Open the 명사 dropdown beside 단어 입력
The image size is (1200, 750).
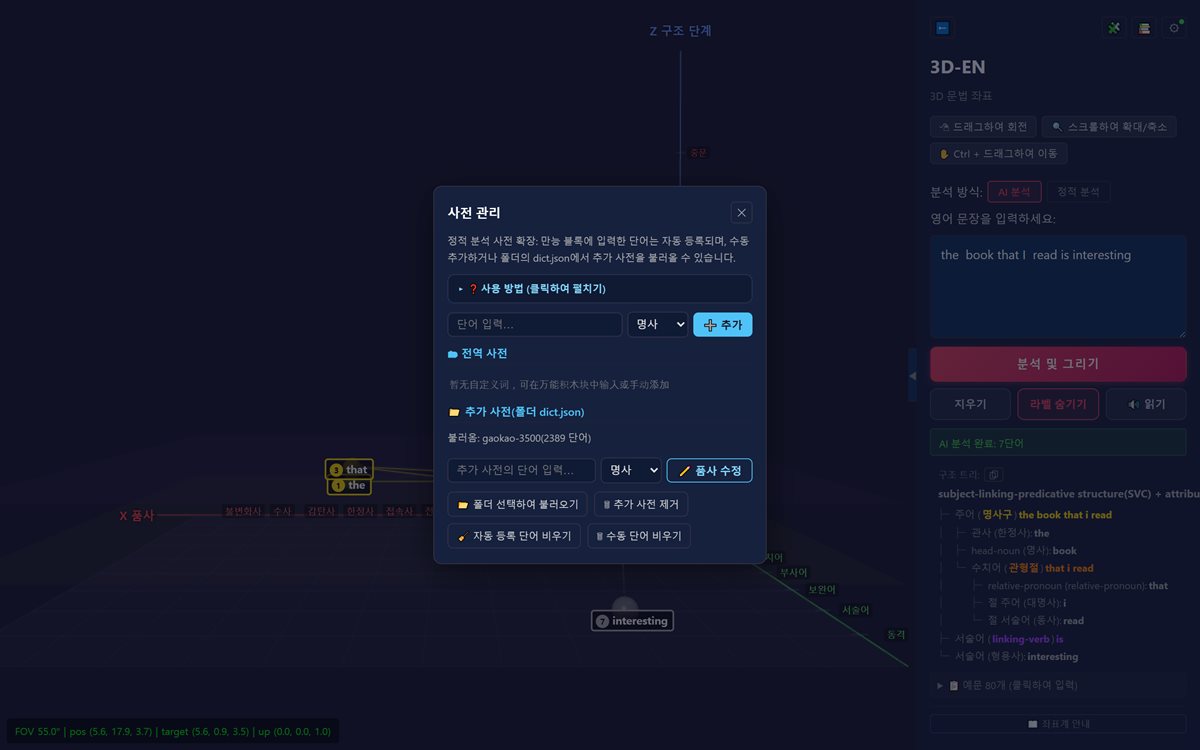(x=658, y=325)
